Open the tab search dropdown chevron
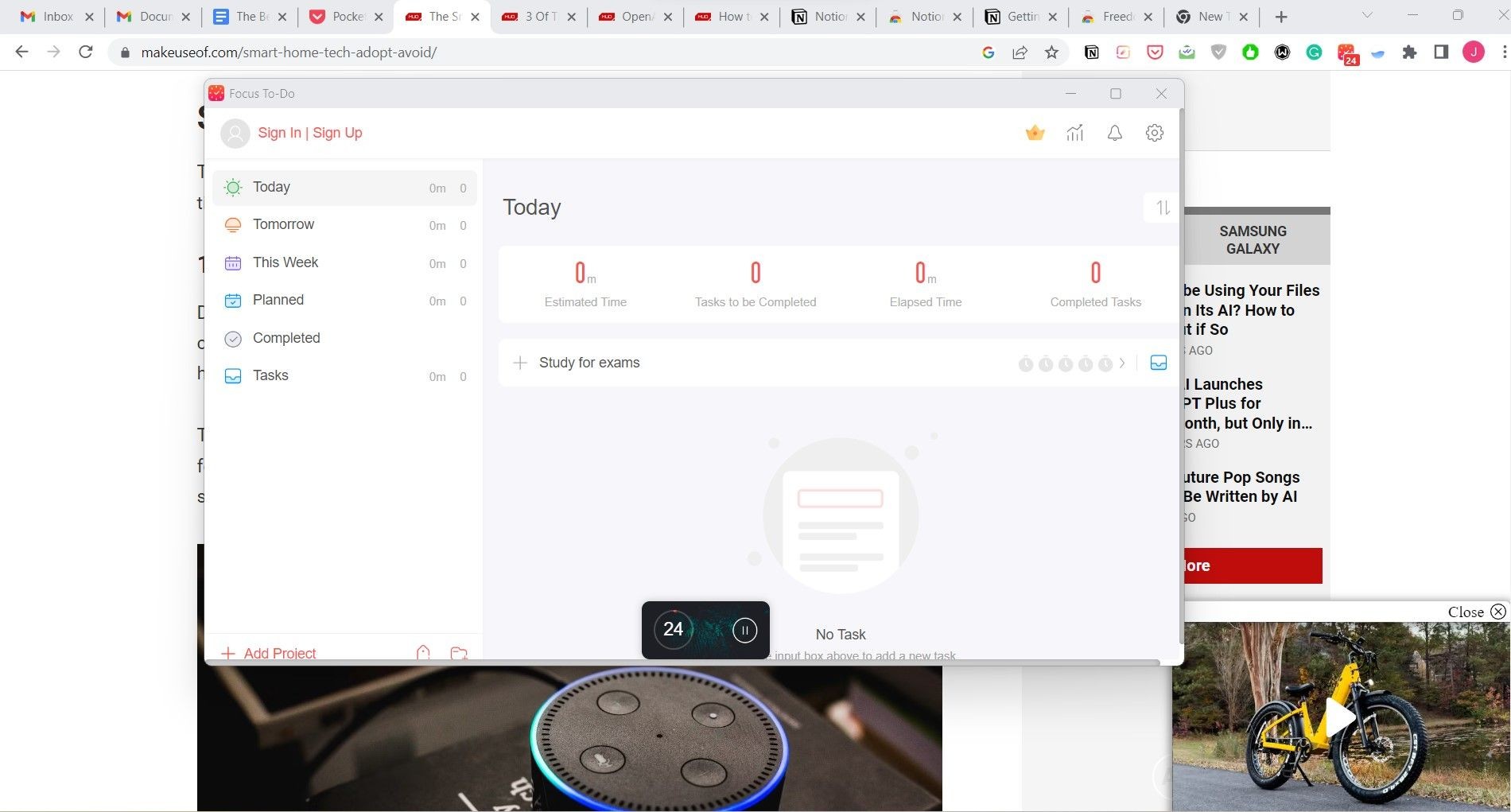The height and width of the screenshot is (812, 1511). pos(1367,15)
